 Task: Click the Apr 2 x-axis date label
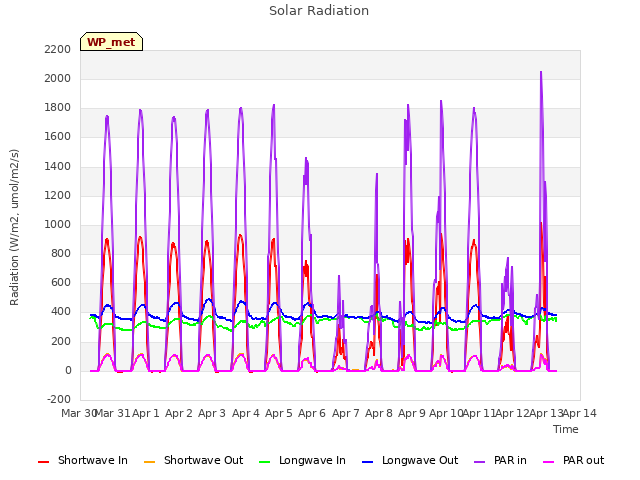point(179,413)
